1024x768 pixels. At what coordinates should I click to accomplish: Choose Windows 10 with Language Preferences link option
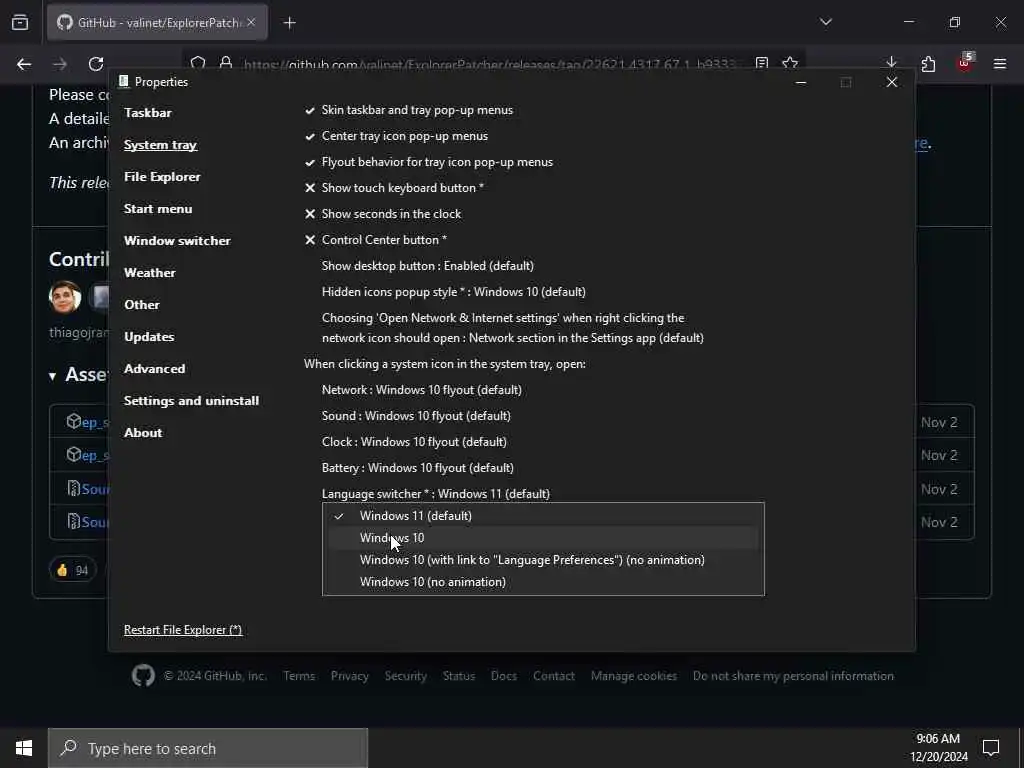point(543,560)
